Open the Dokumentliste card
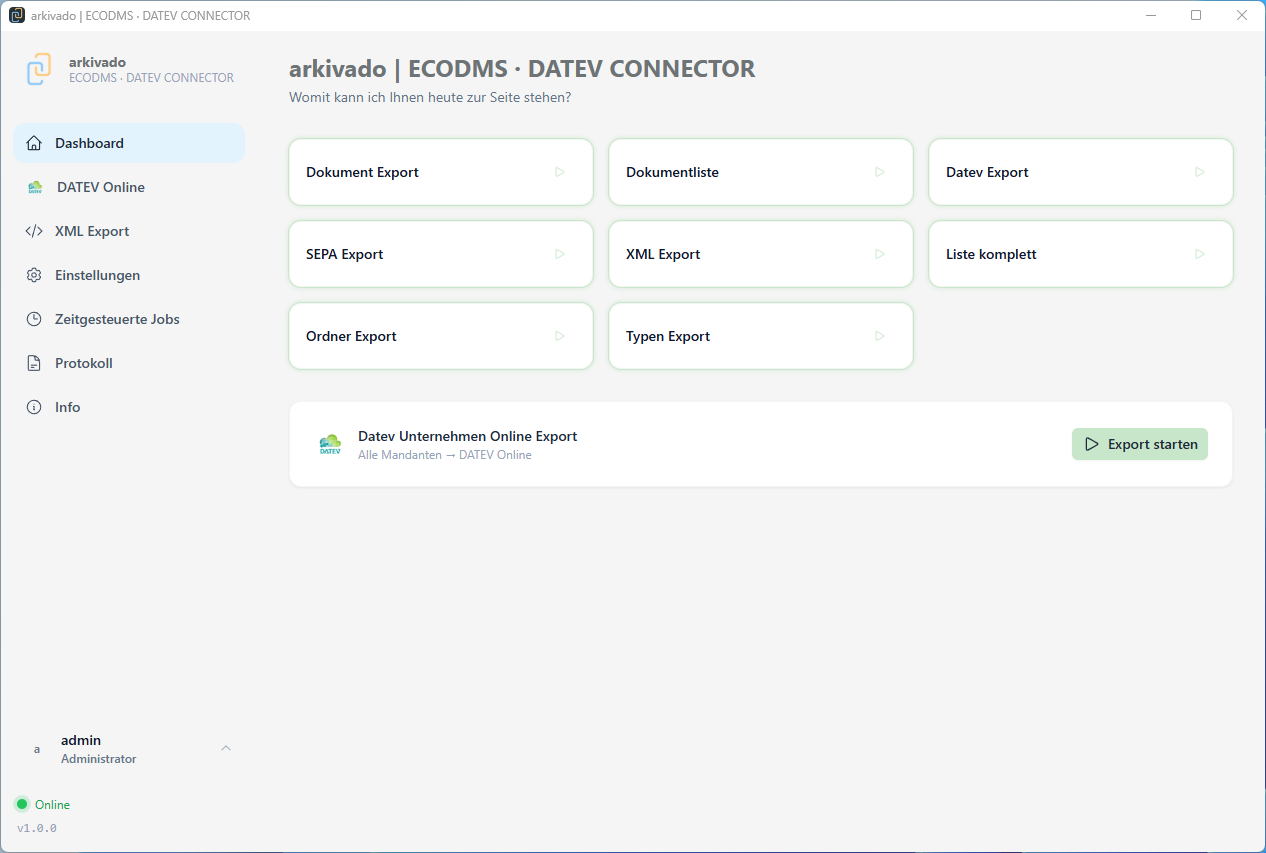 tap(761, 172)
